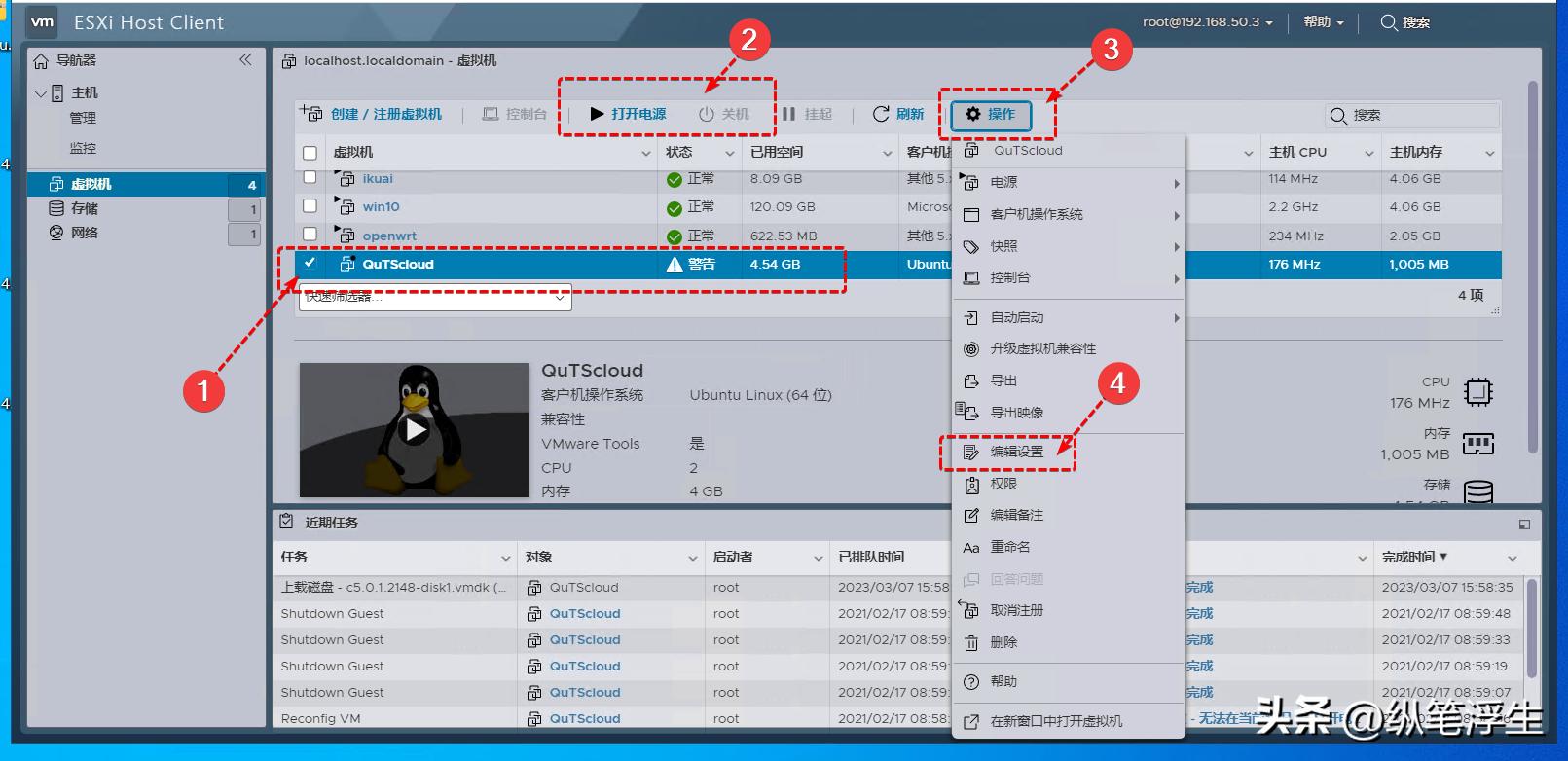Open the 电源 power submenu
Screen dimensions: 1568x761
[1069, 183]
